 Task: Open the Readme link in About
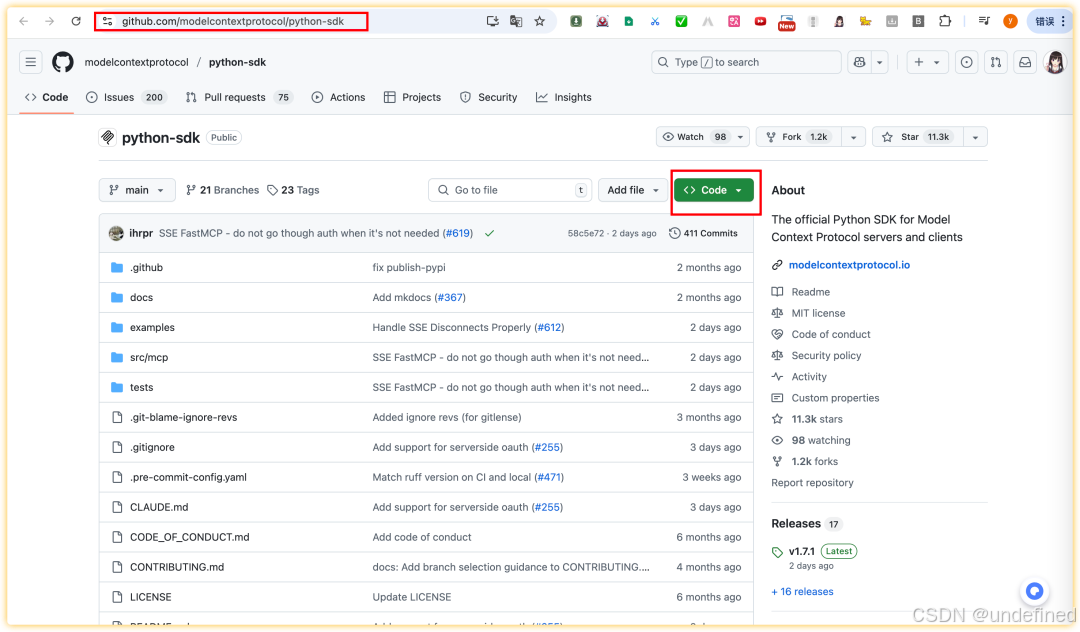point(811,292)
